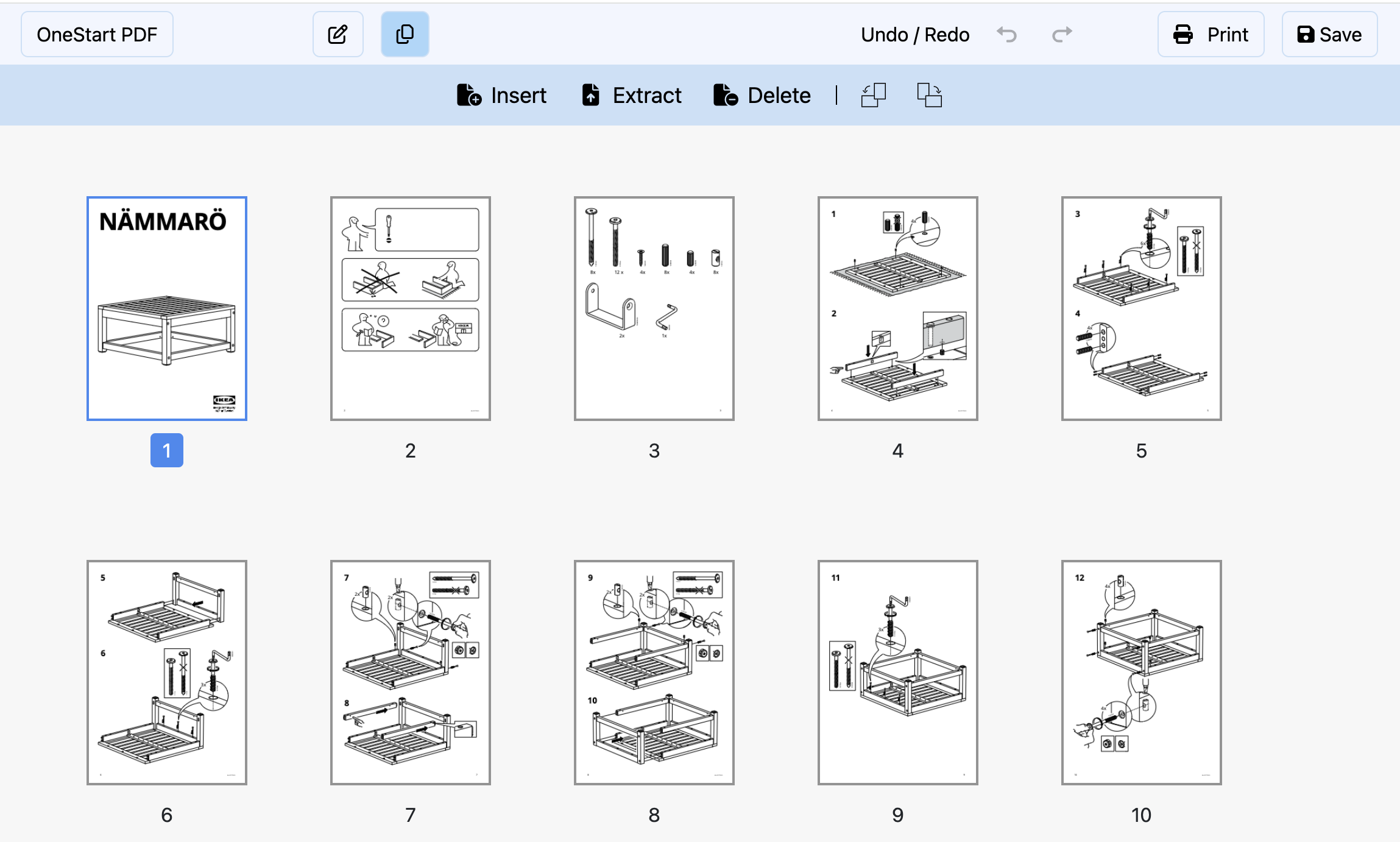Select page 3 hardware parts thumbnail
The image size is (1400, 842).
[654, 308]
